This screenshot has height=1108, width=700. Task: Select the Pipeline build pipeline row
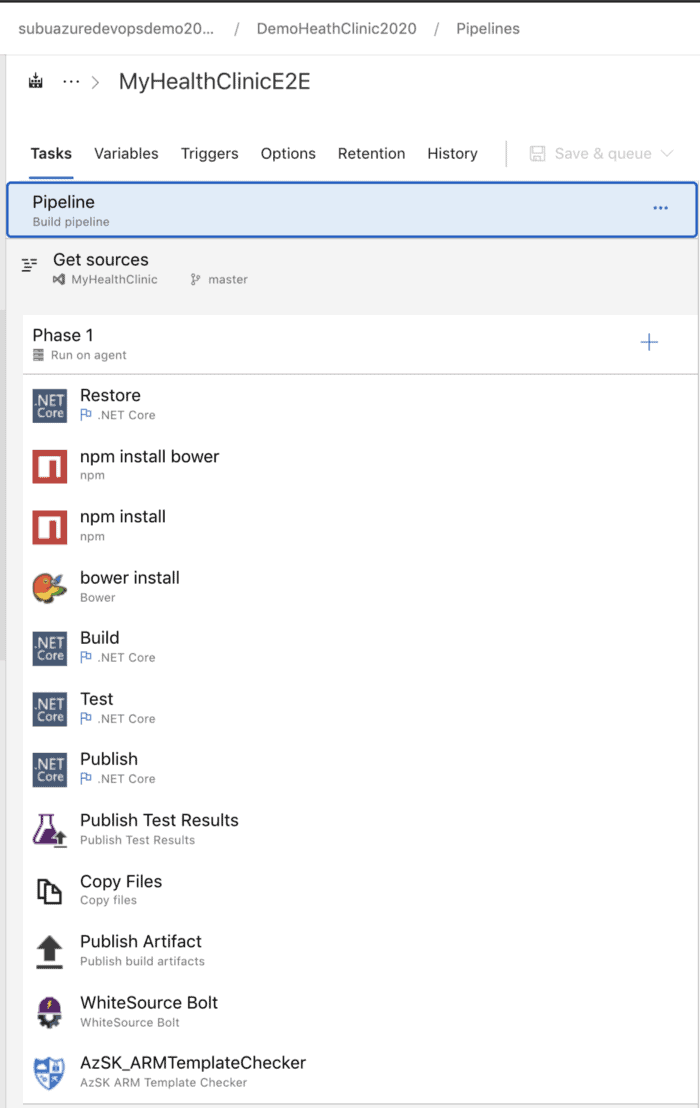(352, 210)
